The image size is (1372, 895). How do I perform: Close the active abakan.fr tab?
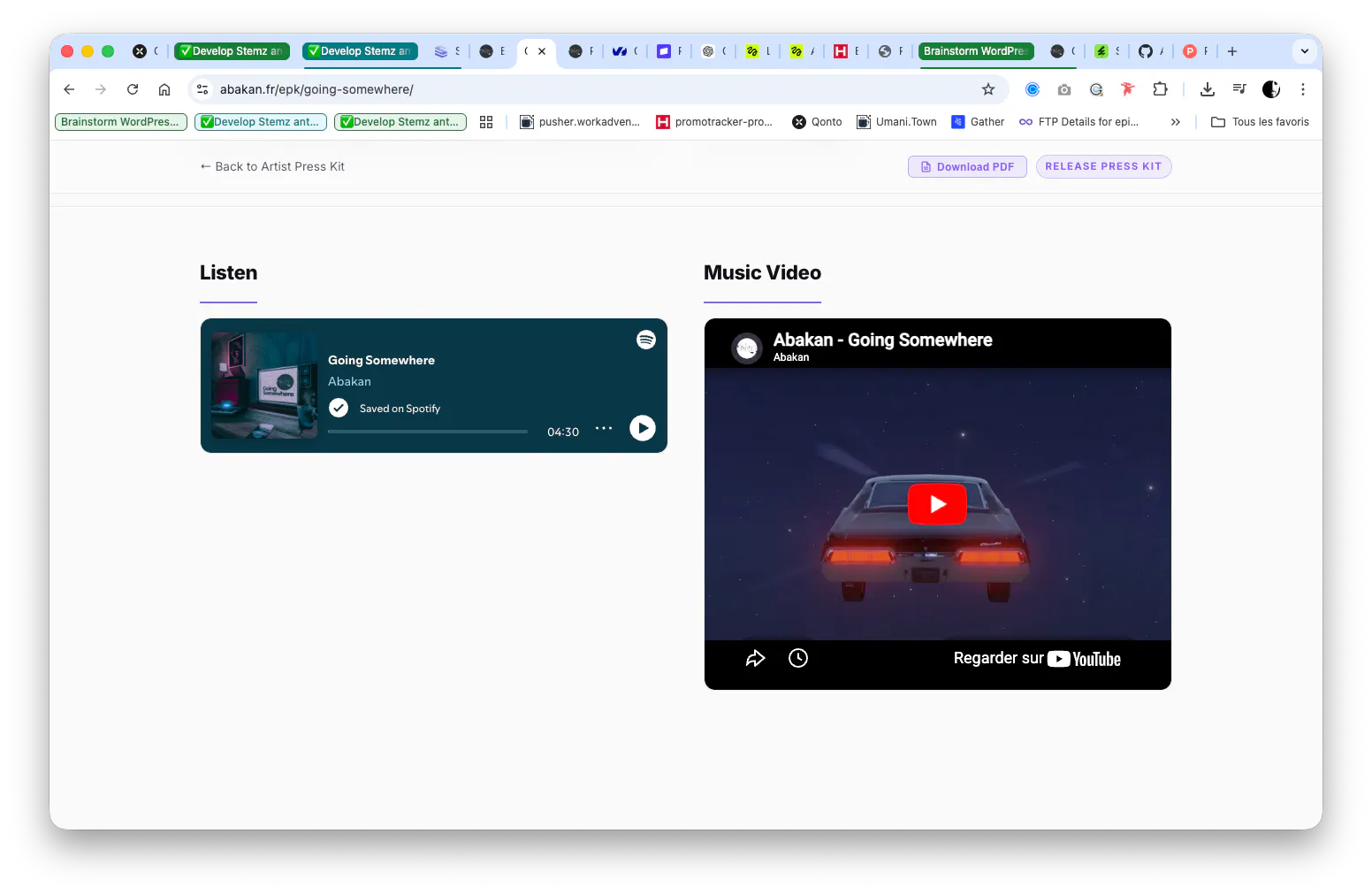pyautogui.click(x=542, y=51)
